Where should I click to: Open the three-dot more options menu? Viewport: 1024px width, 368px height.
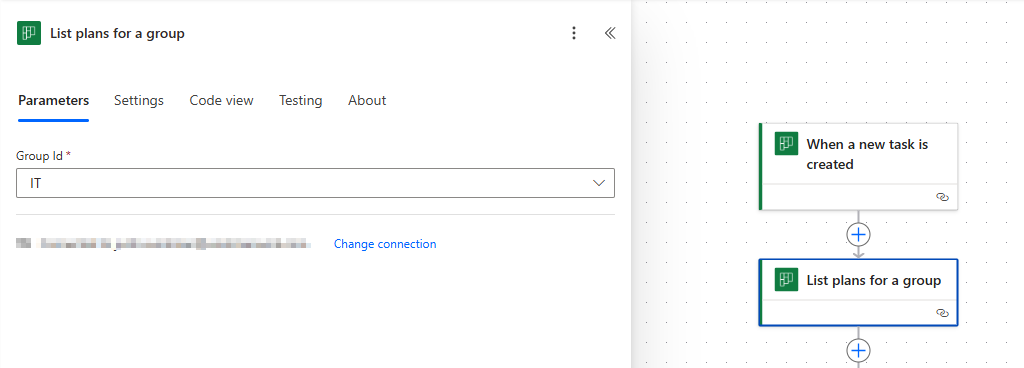573,33
